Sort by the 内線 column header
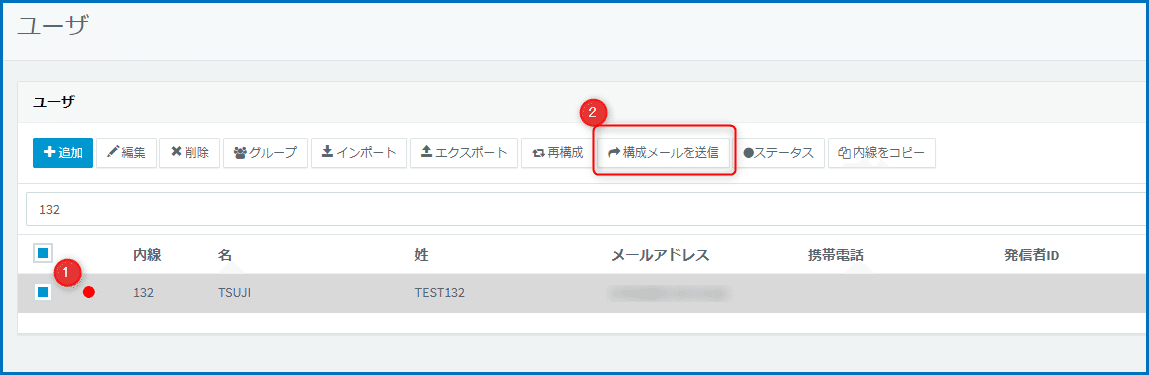This screenshot has height=375, width=1149. 147,255
